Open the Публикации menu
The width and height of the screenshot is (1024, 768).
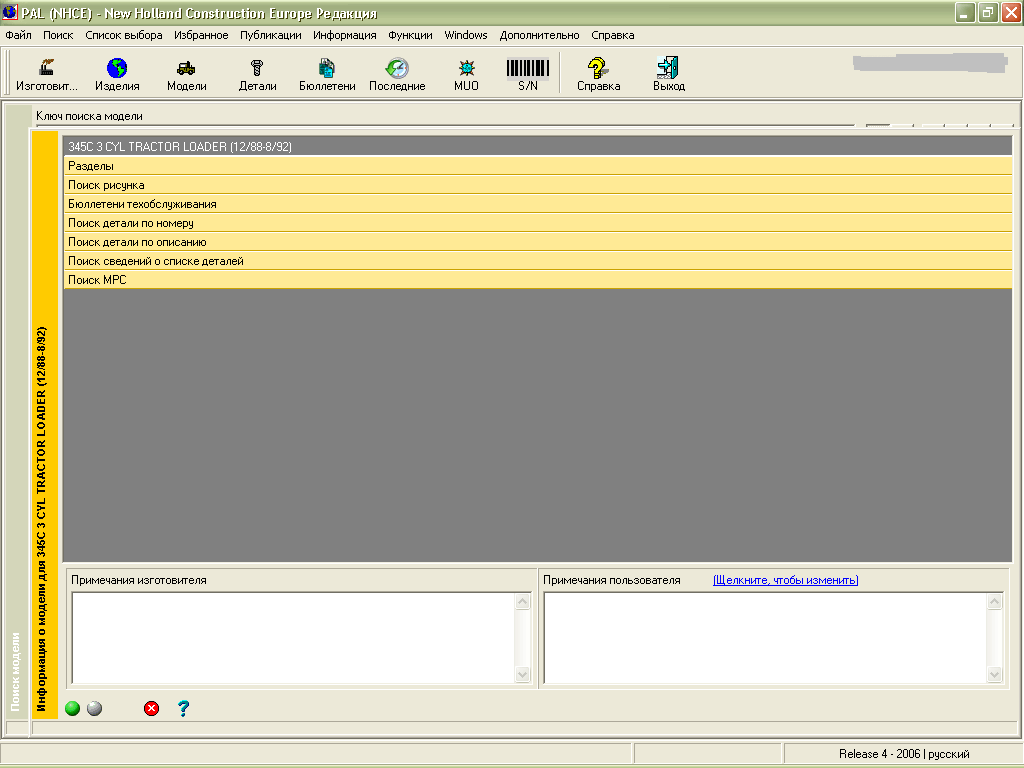point(271,35)
